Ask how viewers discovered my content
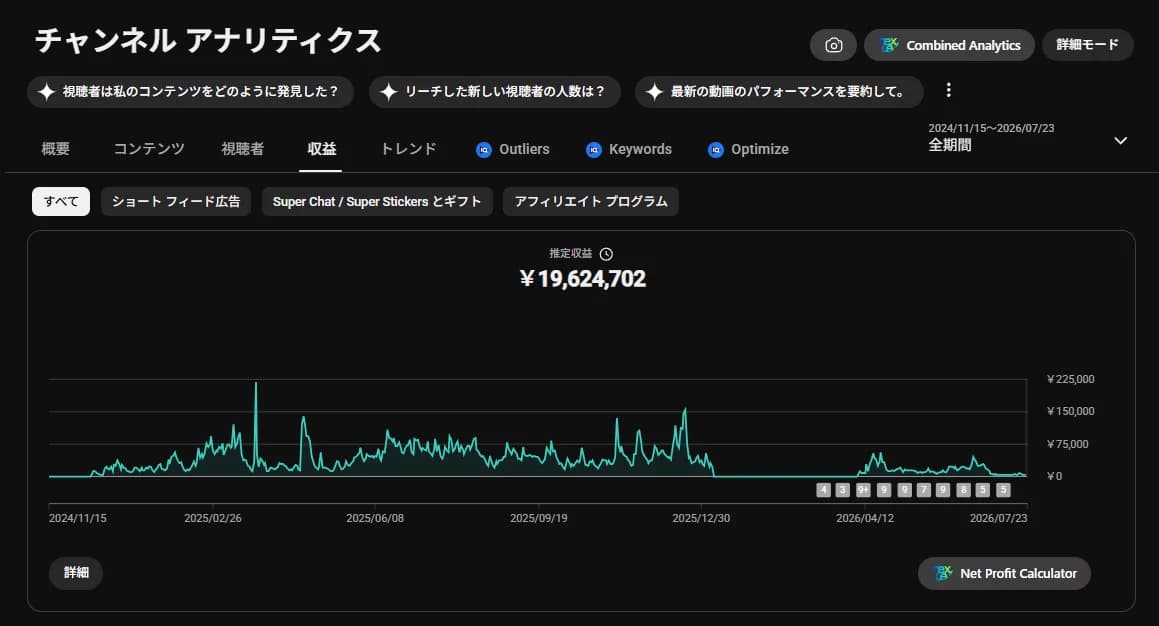The image size is (1159, 626). tap(191, 92)
